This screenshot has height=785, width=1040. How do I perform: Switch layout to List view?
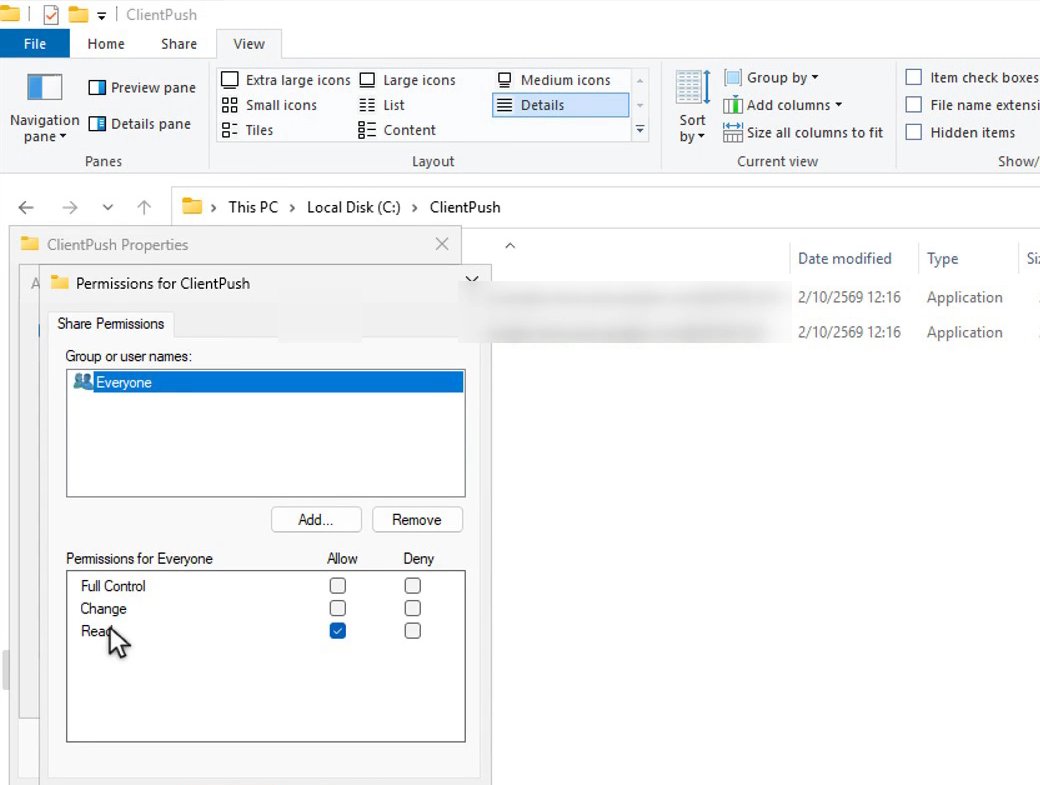click(381, 105)
